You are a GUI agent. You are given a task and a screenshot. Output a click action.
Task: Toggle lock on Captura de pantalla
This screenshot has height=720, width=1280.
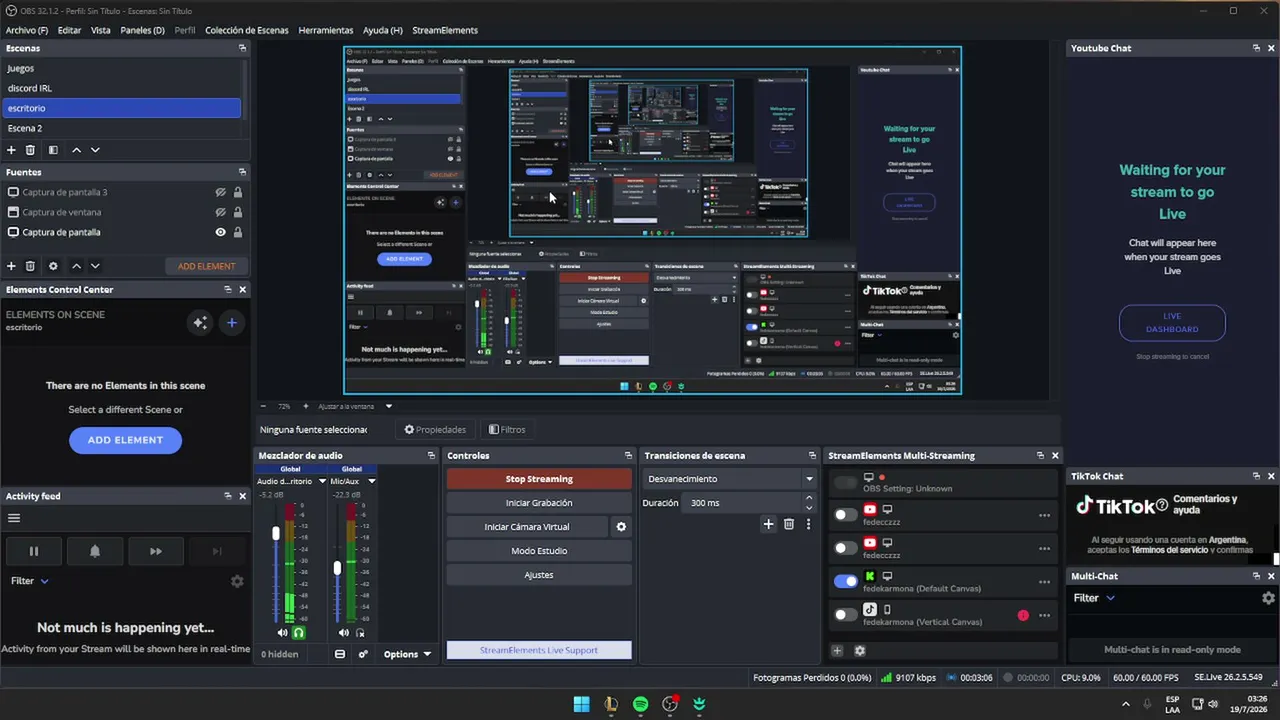[237, 232]
